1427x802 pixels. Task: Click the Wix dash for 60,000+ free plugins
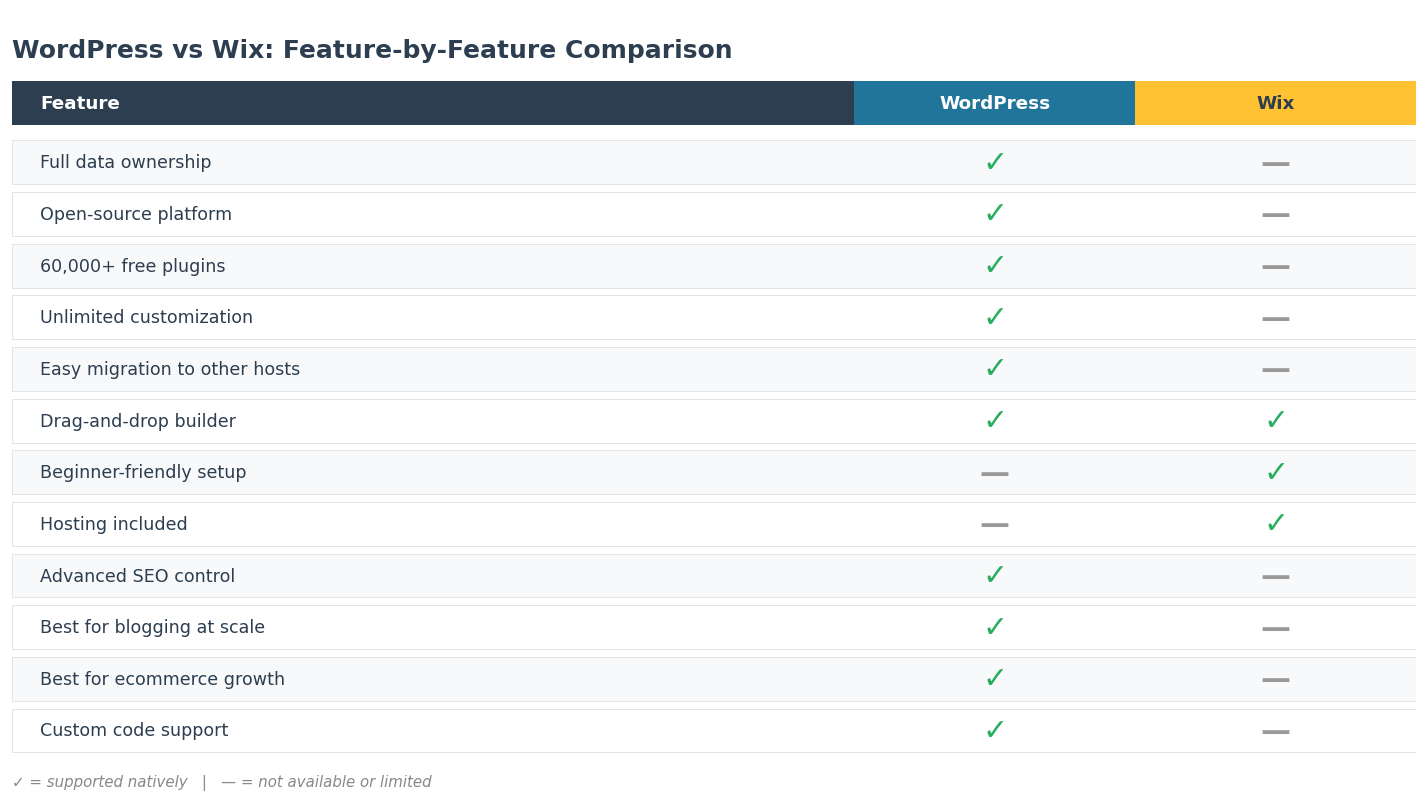[1275, 267]
